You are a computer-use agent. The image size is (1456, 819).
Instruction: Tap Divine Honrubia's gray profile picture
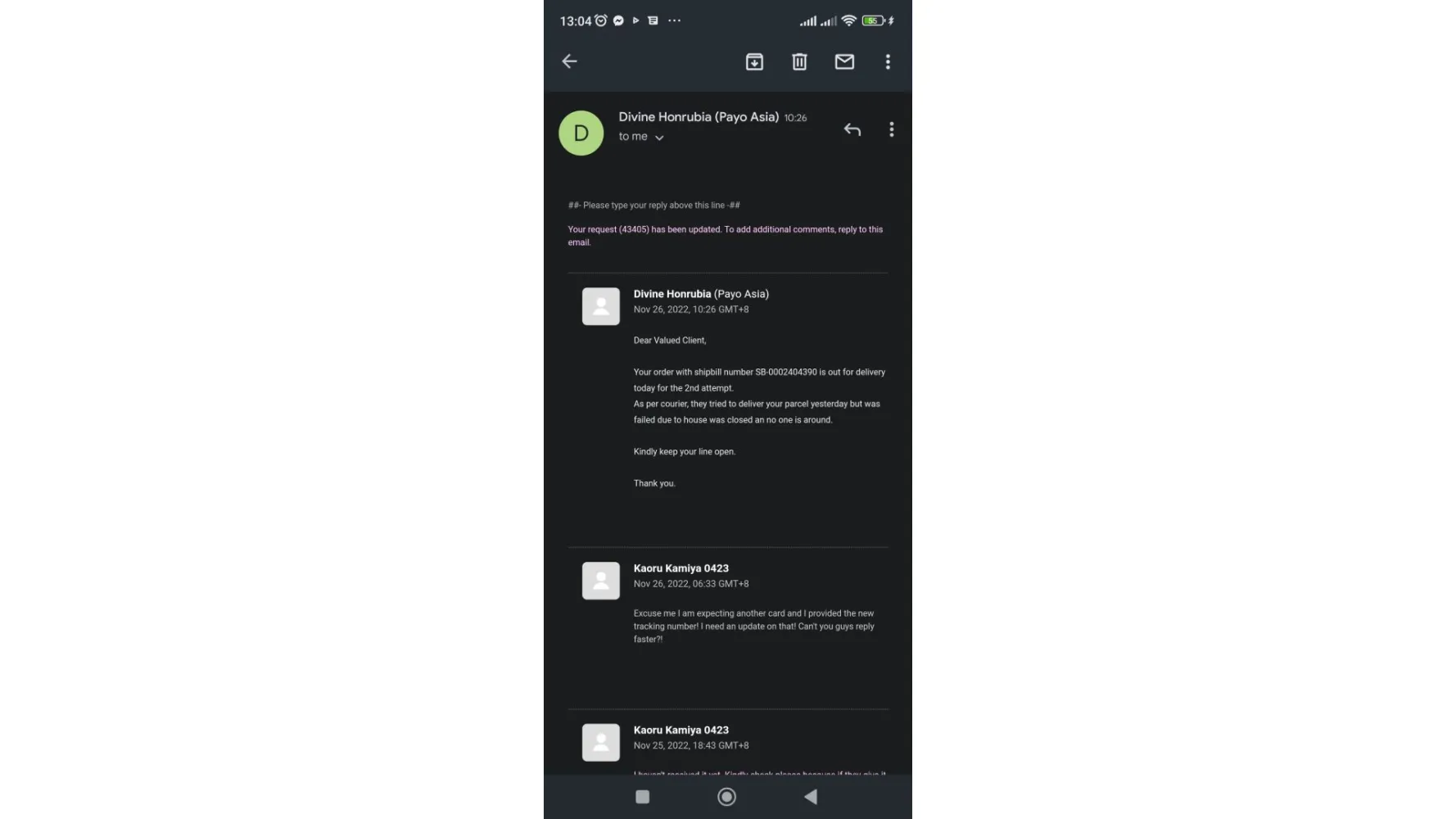point(600,306)
